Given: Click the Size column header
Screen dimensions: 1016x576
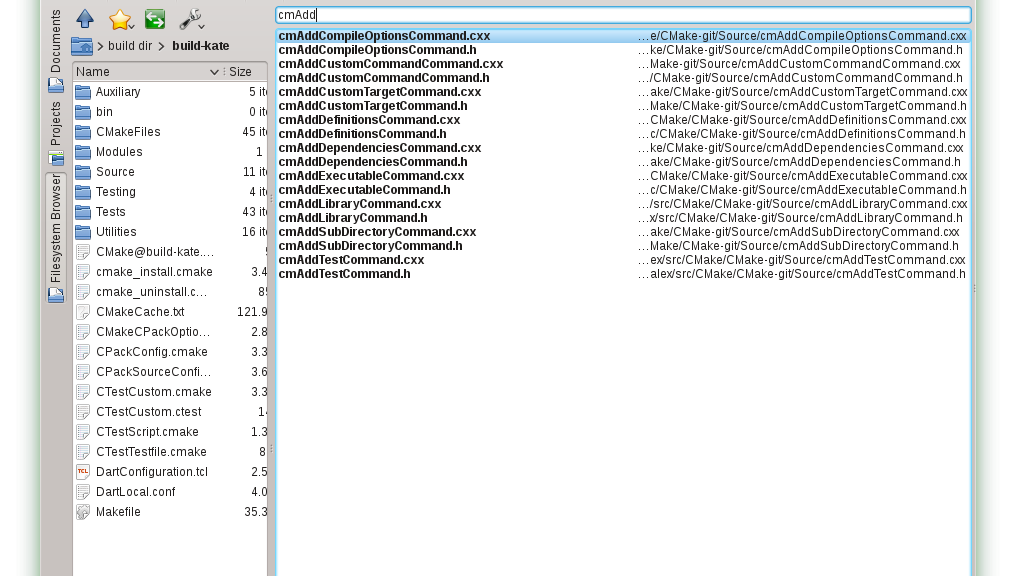Looking at the screenshot, I should tap(240, 72).
